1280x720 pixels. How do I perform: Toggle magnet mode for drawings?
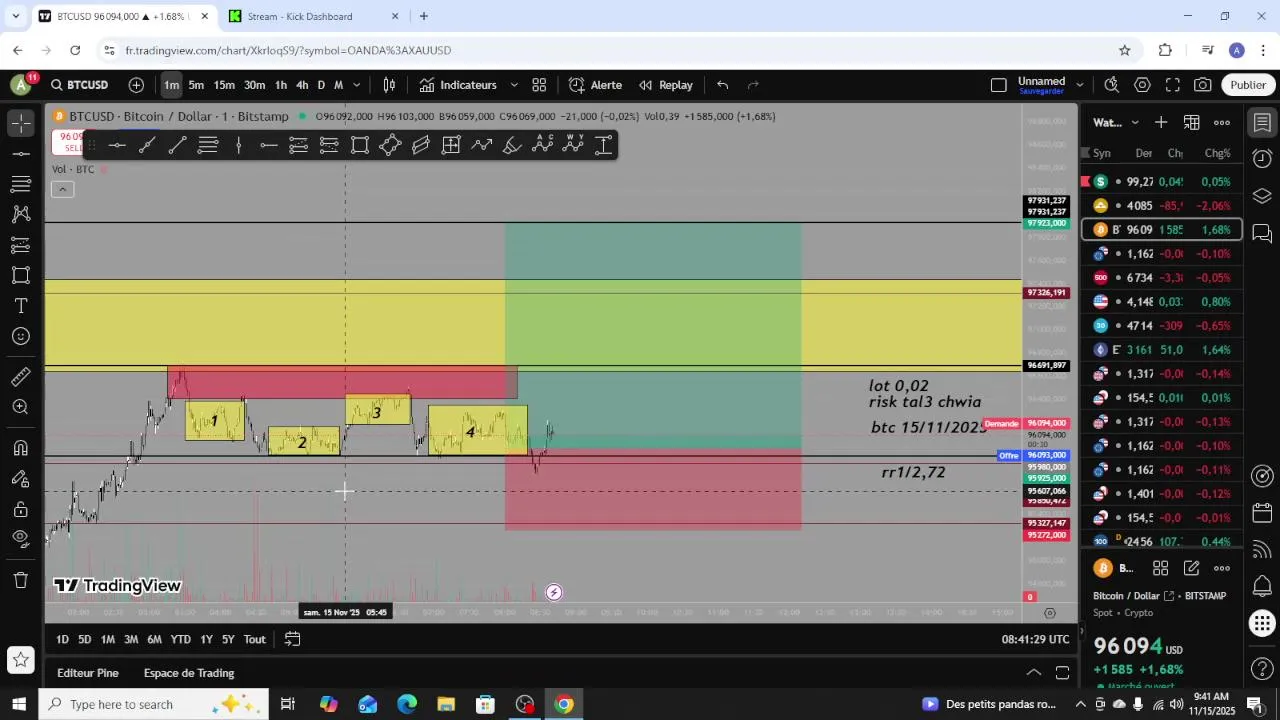coord(20,448)
